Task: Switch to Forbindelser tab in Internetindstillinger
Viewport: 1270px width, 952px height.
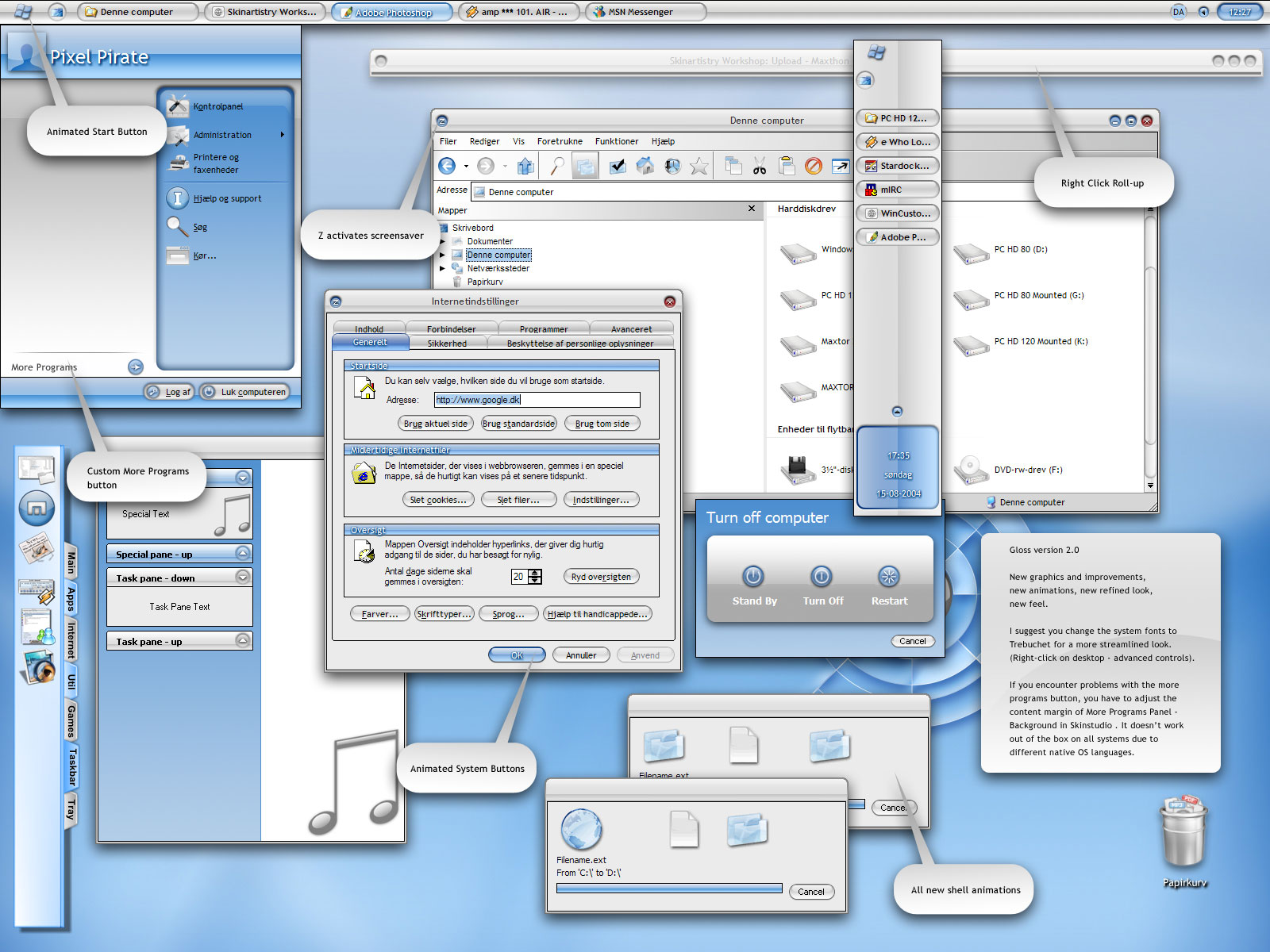Action: pyautogui.click(x=452, y=328)
